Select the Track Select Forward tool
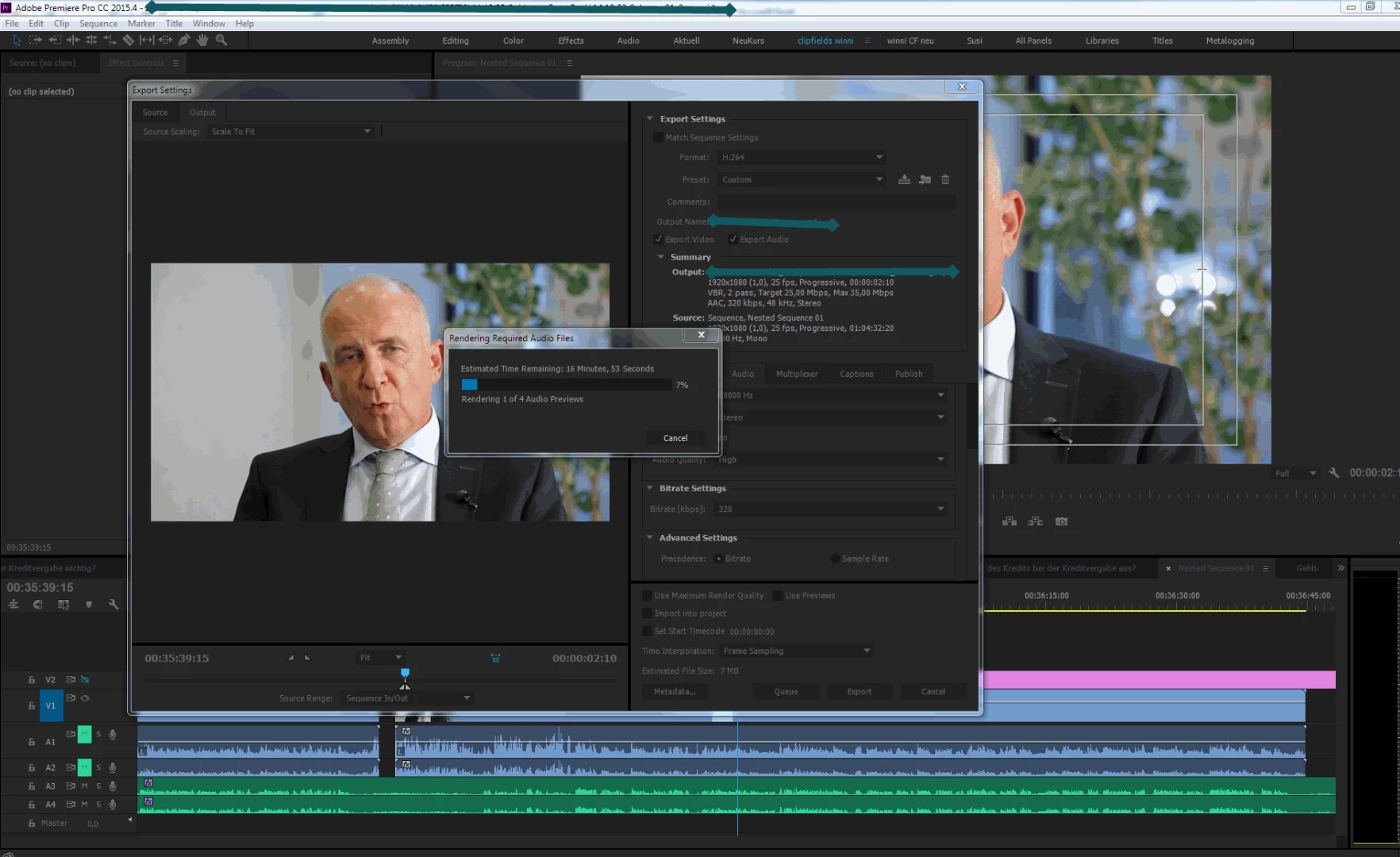This screenshot has width=1400, height=857. click(36, 40)
